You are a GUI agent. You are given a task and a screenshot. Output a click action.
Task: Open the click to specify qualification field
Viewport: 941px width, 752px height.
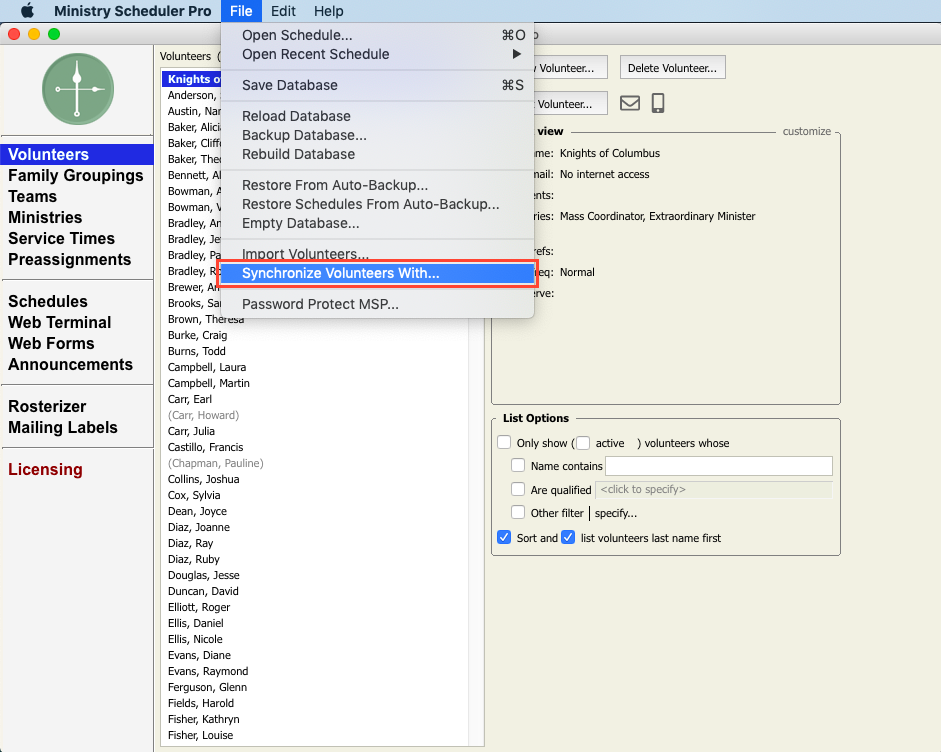714,490
